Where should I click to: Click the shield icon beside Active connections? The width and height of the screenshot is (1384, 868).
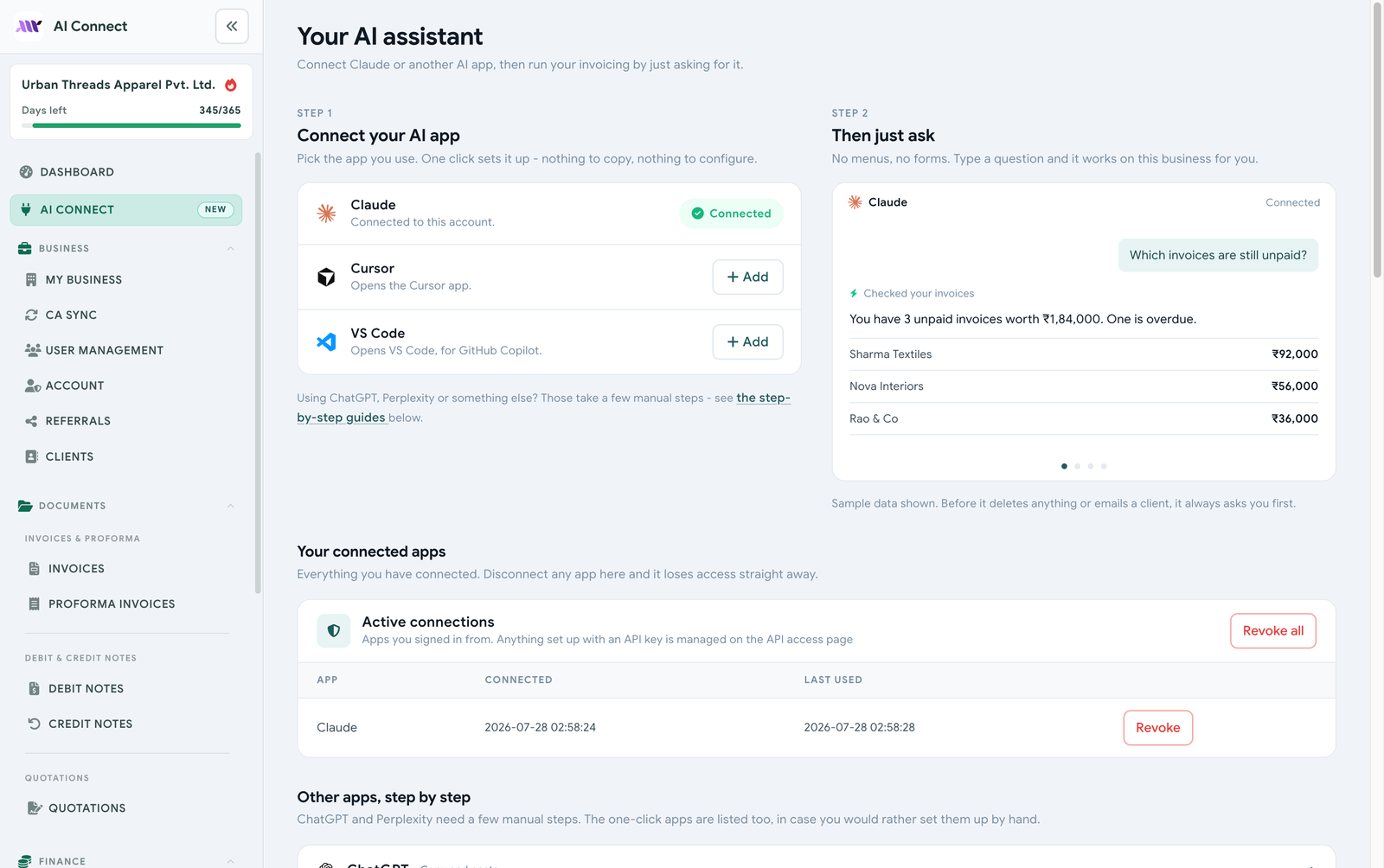pyautogui.click(x=334, y=631)
